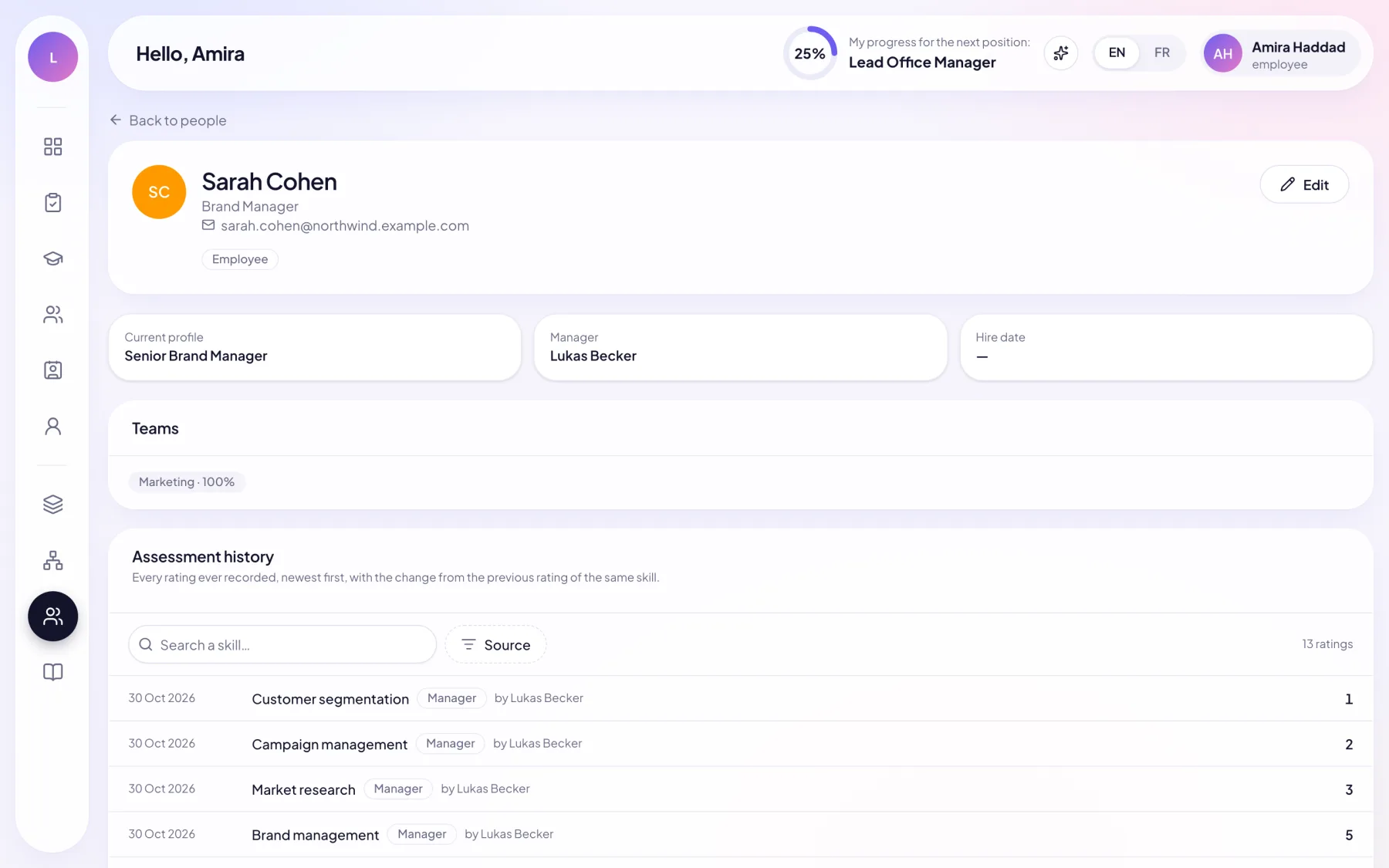Click the sparkles AI assistant icon
The height and width of the screenshot is (868, 1389).
(x=1061, y=53)
